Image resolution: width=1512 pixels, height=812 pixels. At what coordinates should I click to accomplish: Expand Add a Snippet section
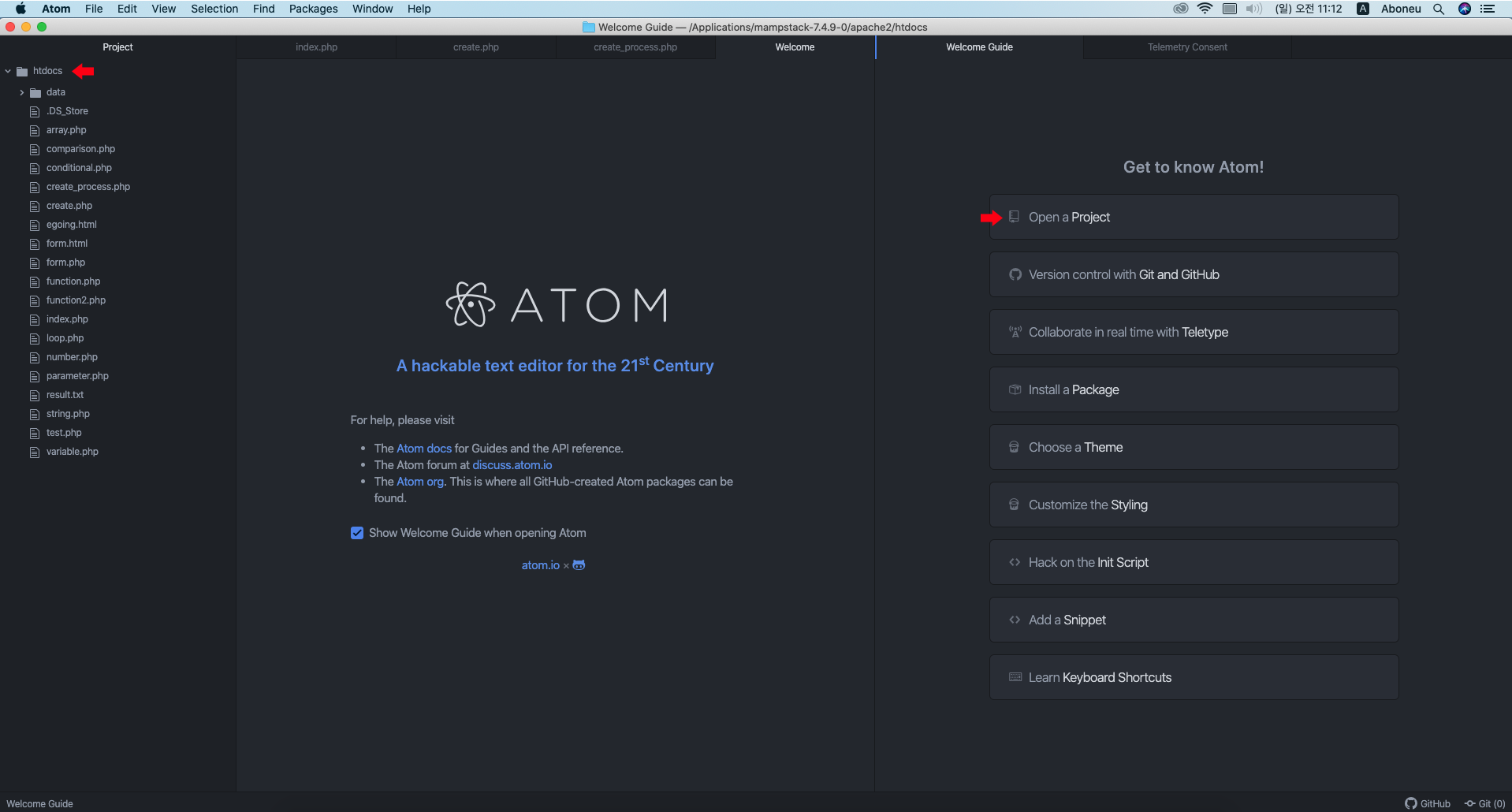1194,620
